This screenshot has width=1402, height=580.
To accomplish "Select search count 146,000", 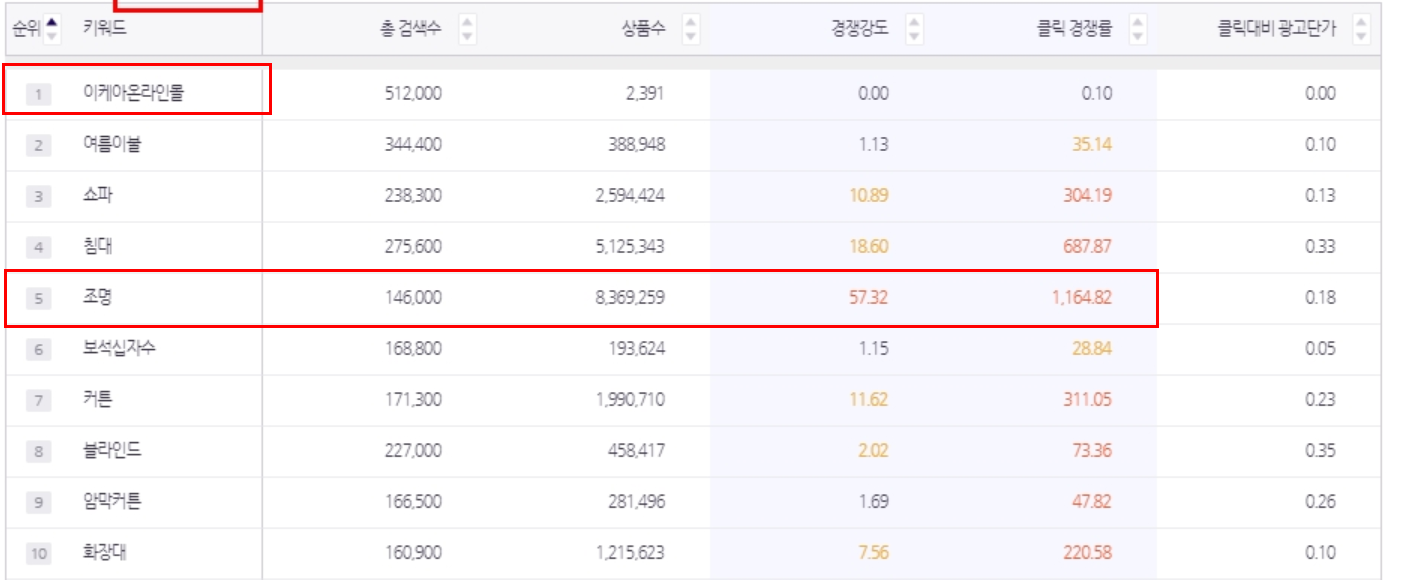I will [413, 298].
